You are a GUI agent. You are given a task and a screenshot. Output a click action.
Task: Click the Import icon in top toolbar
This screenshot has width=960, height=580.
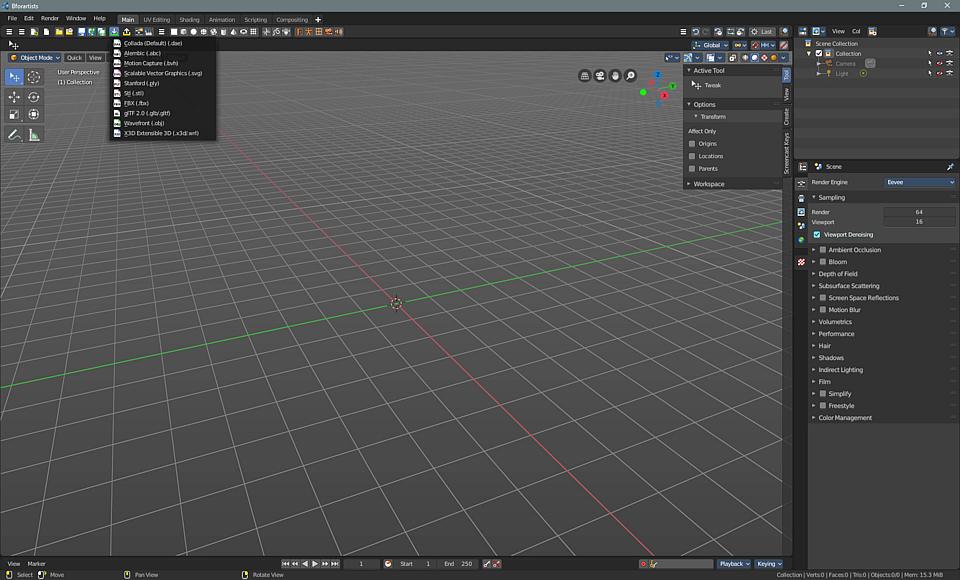[x=114, y=31]
